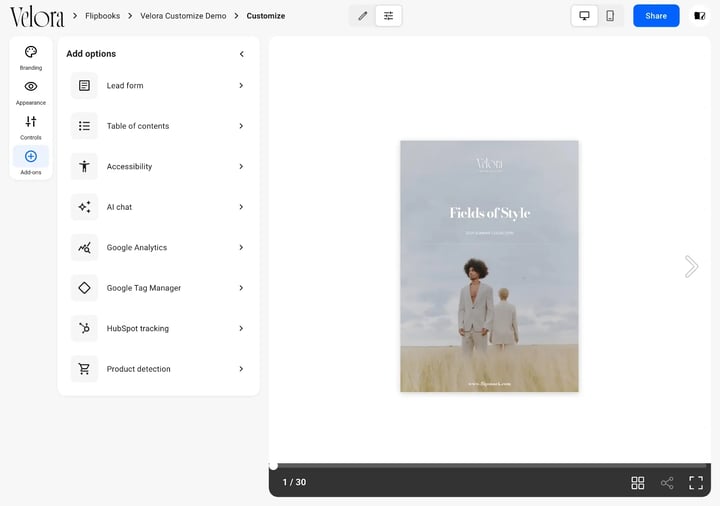The height and width of the screenshot is (506, 720).
Task: Toggle the customize sliders mode button
Action: point(388,16)
